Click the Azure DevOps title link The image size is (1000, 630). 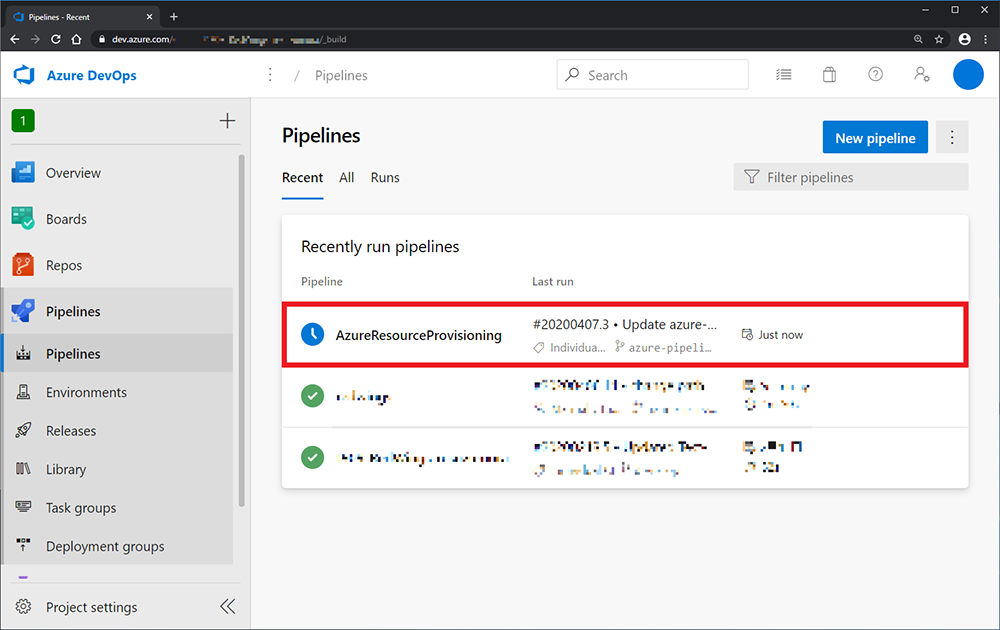point(92,75)
